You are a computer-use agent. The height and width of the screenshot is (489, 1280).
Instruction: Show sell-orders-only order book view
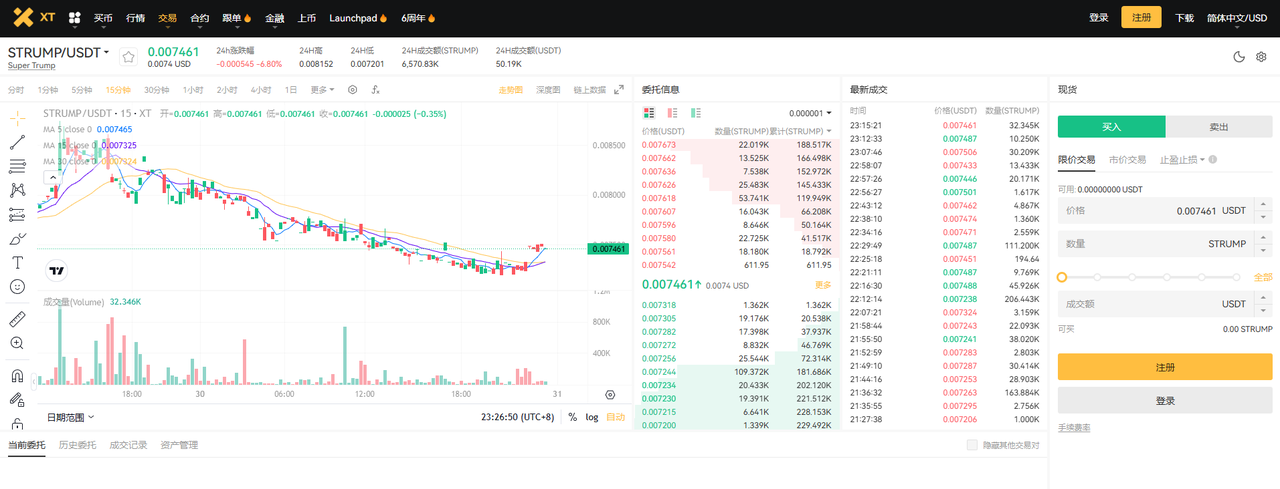coord(672,113)
